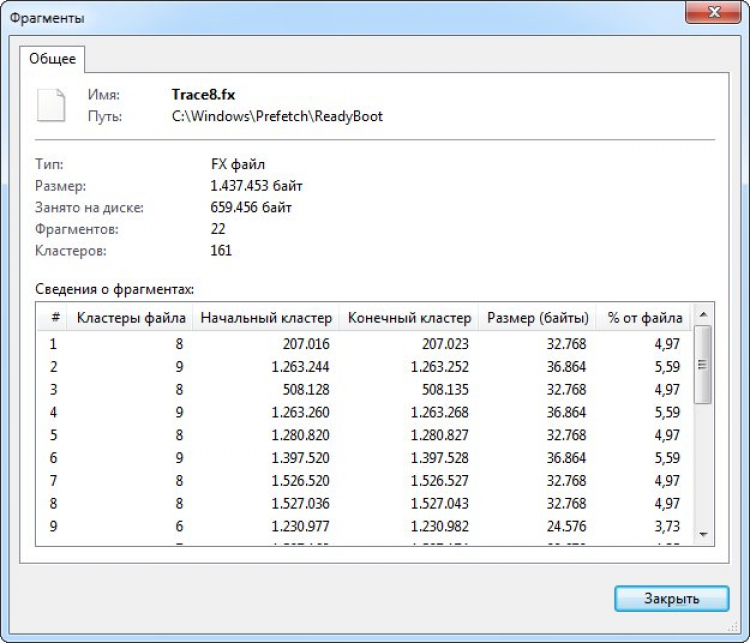The height and width of the screenshot is (643, 750).
Task: Select fragment row number 6
Action: [365, 458]
